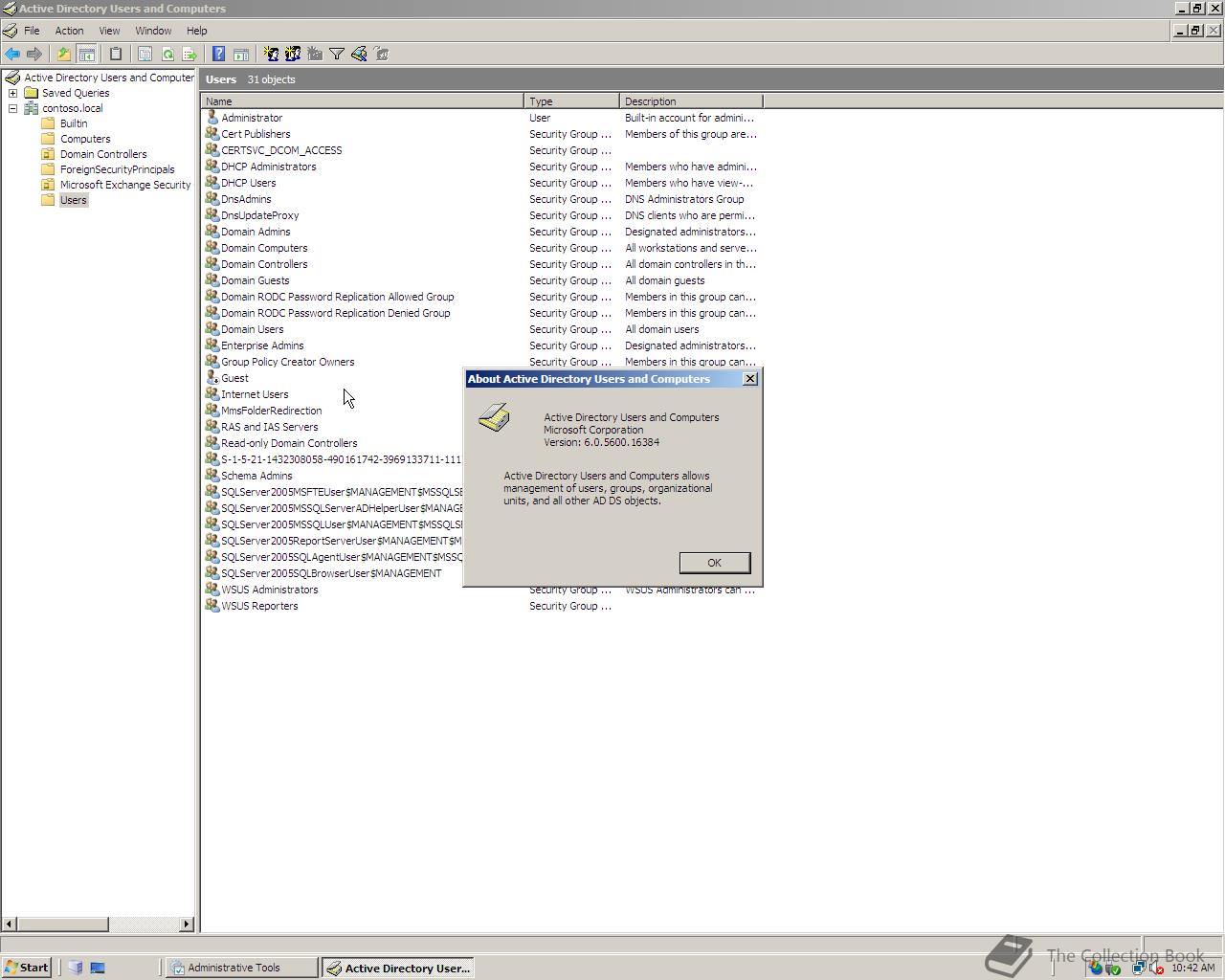Select the Users folder in the tree
Viewport: 1225px width, 980px height.
click(74, 200)
